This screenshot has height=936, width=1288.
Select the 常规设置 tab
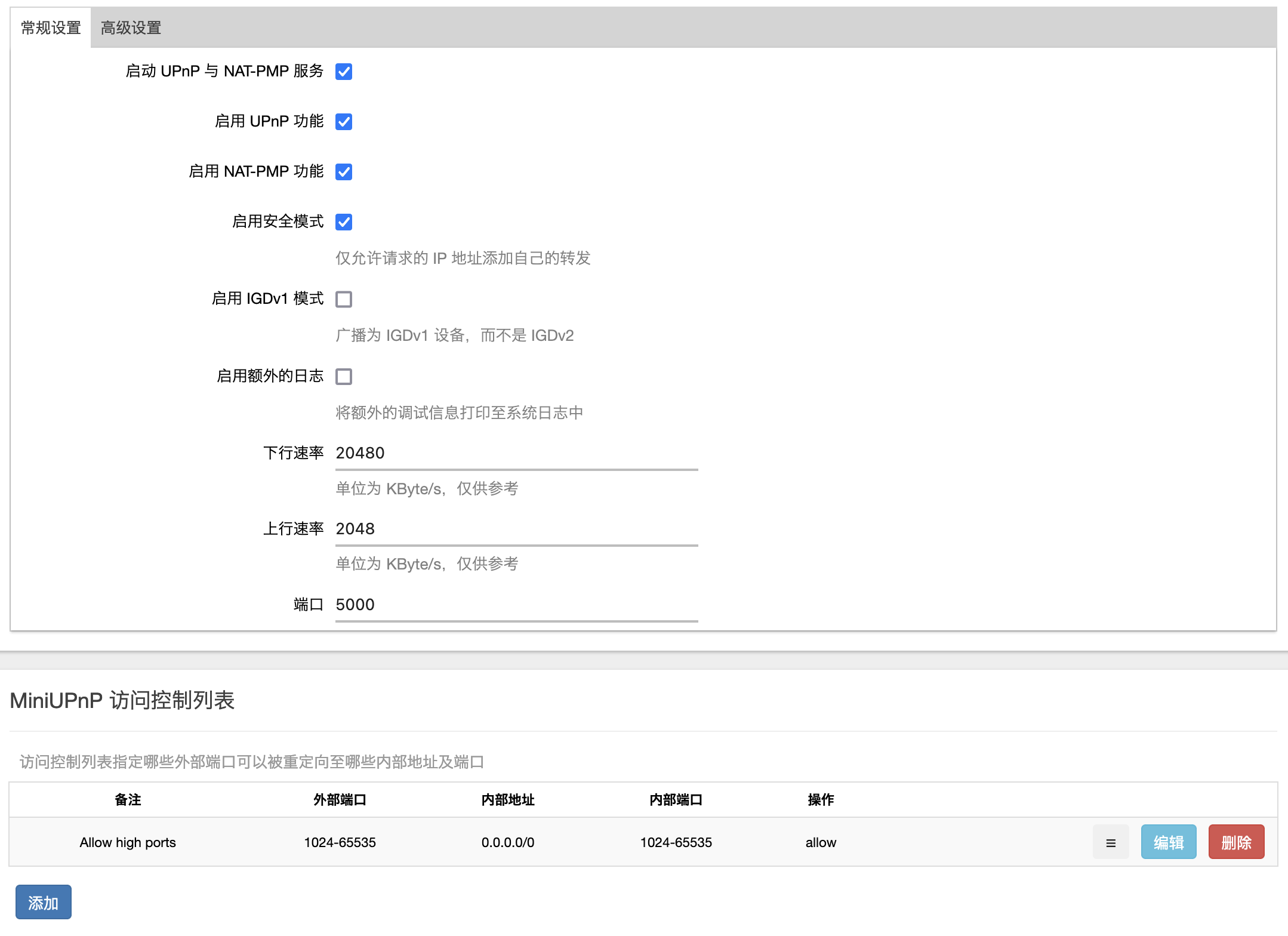51,28
